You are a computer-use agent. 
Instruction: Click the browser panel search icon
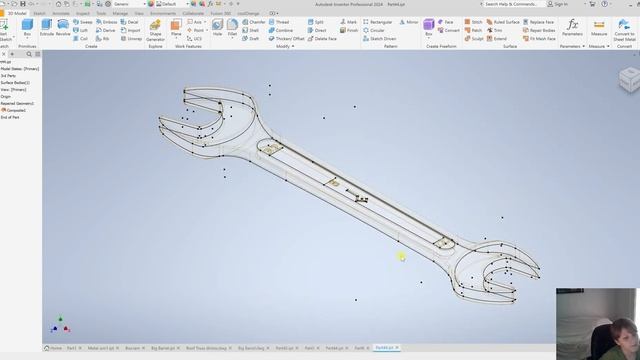[x=29, y=54]
